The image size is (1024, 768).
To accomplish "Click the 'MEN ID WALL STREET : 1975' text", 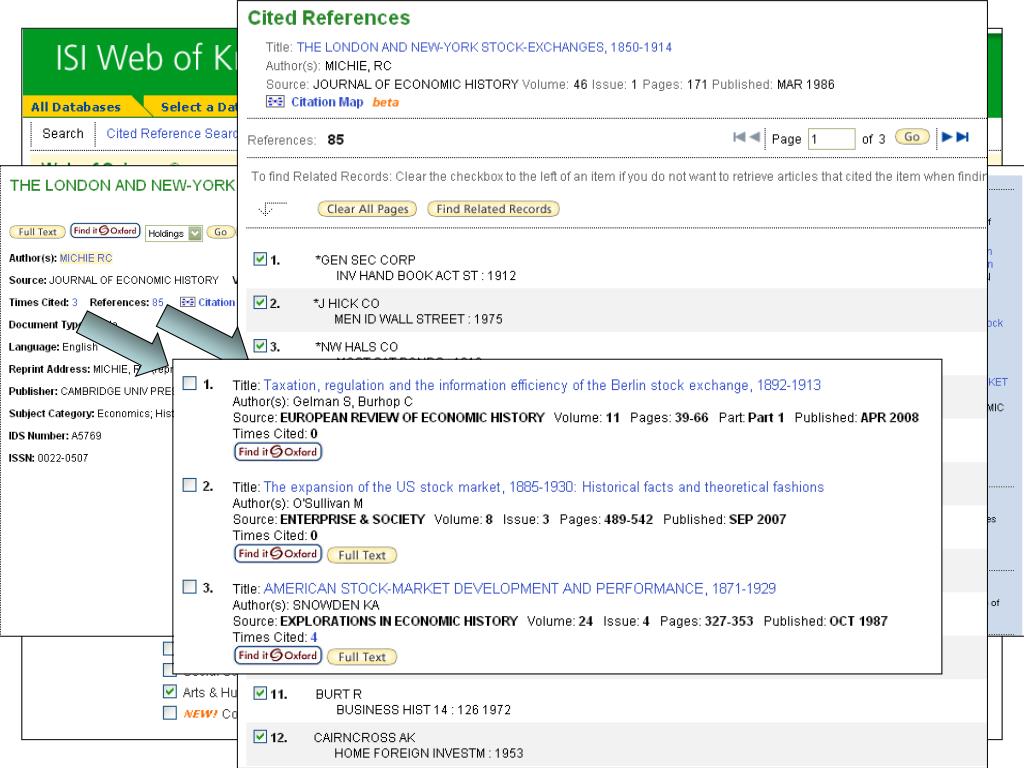I will (x=418, y=319).
